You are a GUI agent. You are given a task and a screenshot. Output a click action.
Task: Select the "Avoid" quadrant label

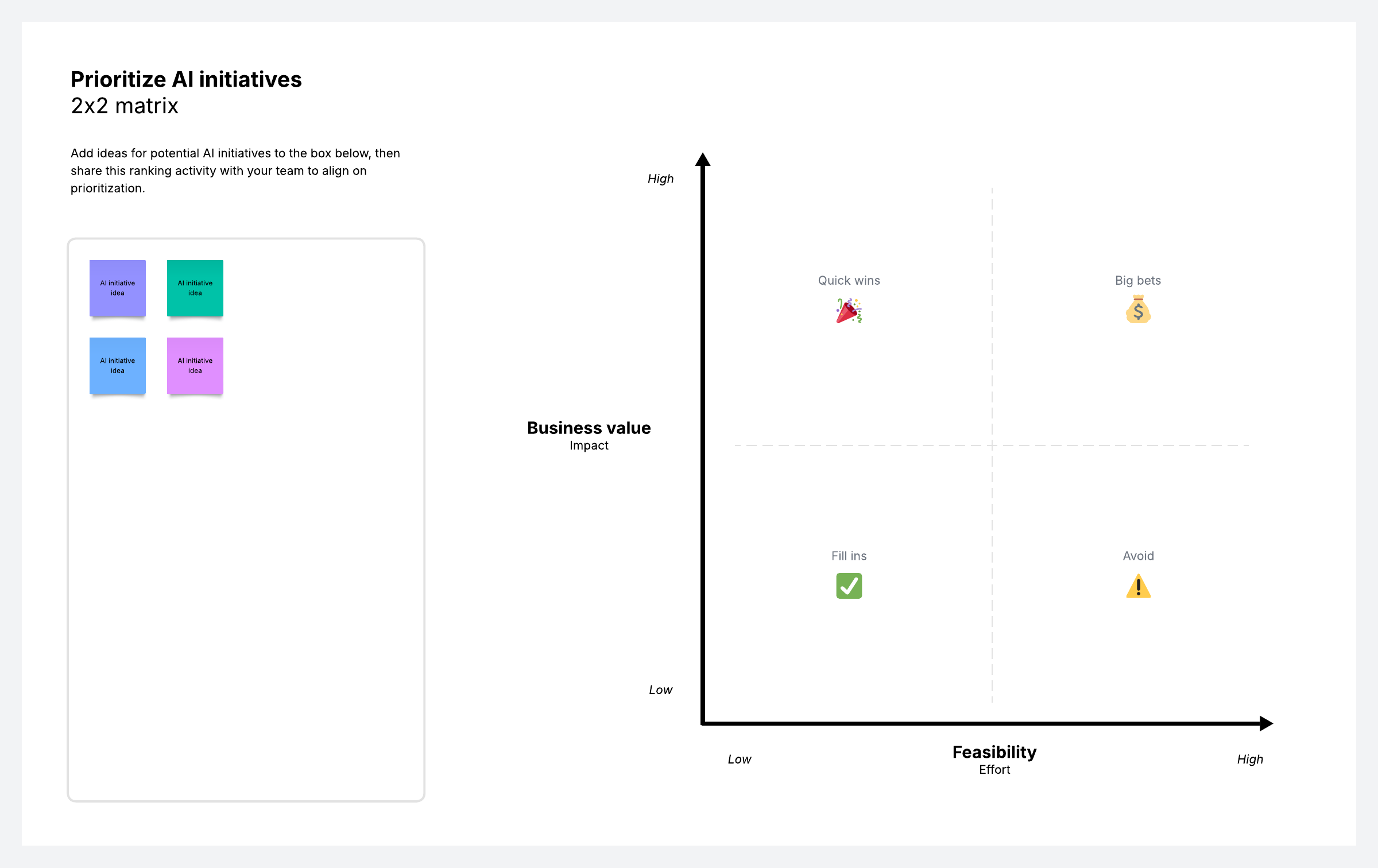tap(1138, 556)
